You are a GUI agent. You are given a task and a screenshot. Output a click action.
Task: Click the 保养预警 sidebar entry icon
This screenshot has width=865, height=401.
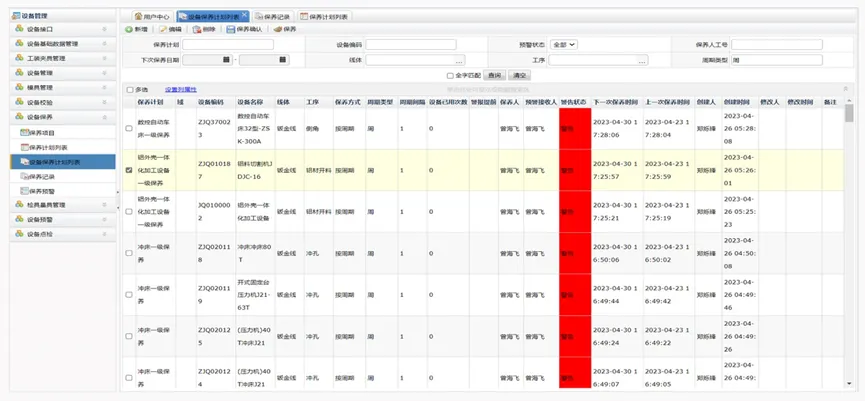(x=24, y=191)
